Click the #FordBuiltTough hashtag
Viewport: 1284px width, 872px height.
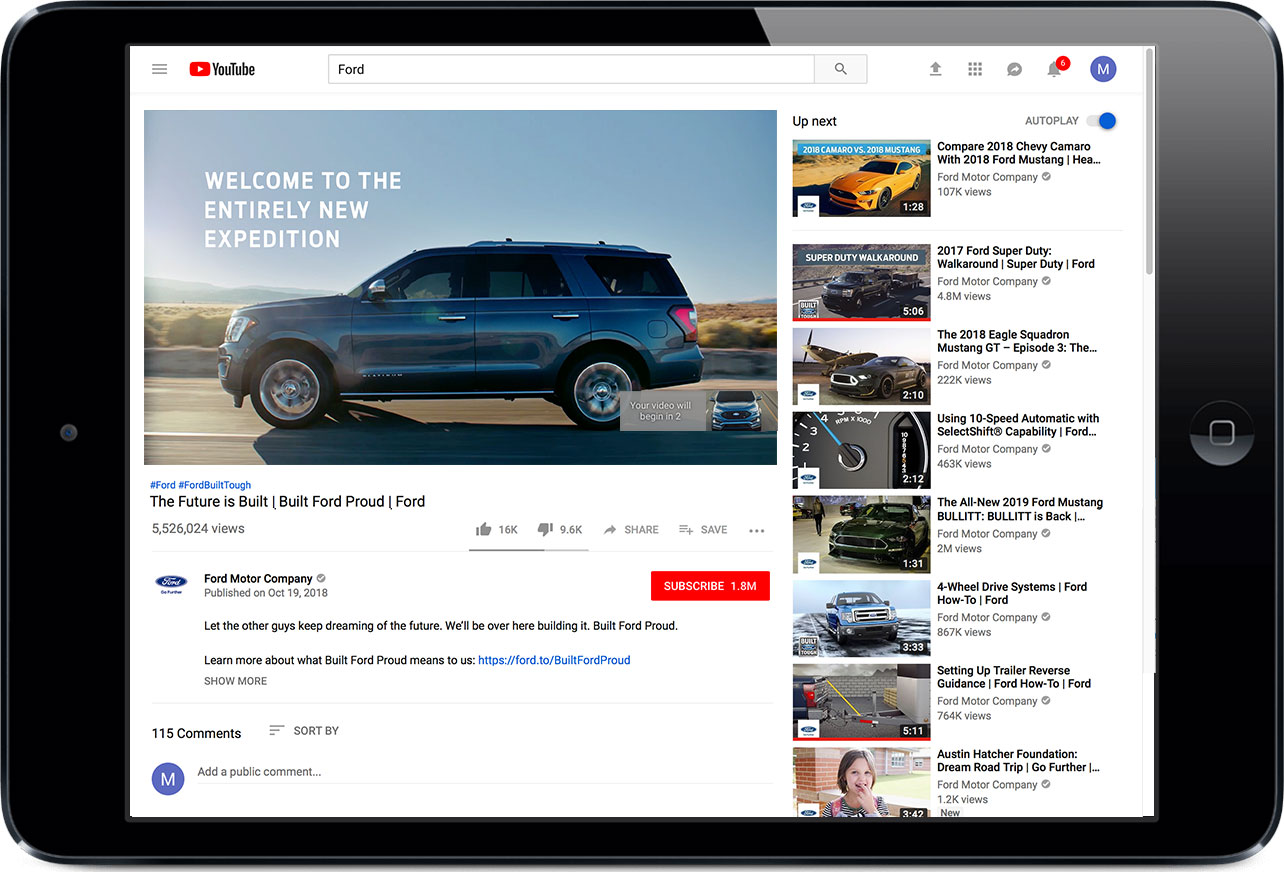pyautogui.click(x=215, y=485)
